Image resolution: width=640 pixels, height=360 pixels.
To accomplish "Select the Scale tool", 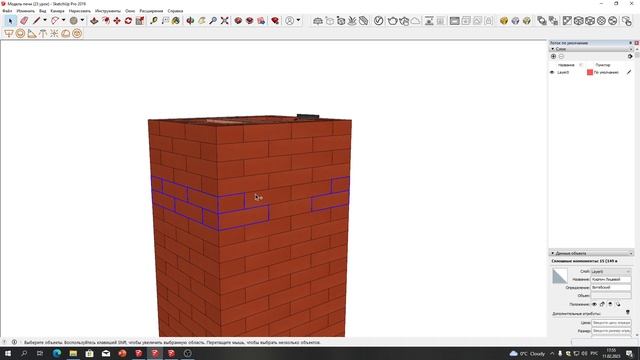I will [x=140, y=20].
